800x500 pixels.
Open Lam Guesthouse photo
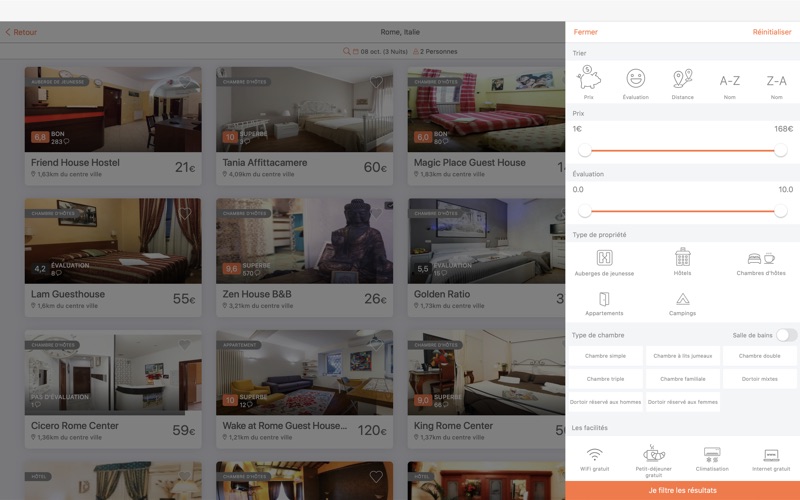(113, 241)
